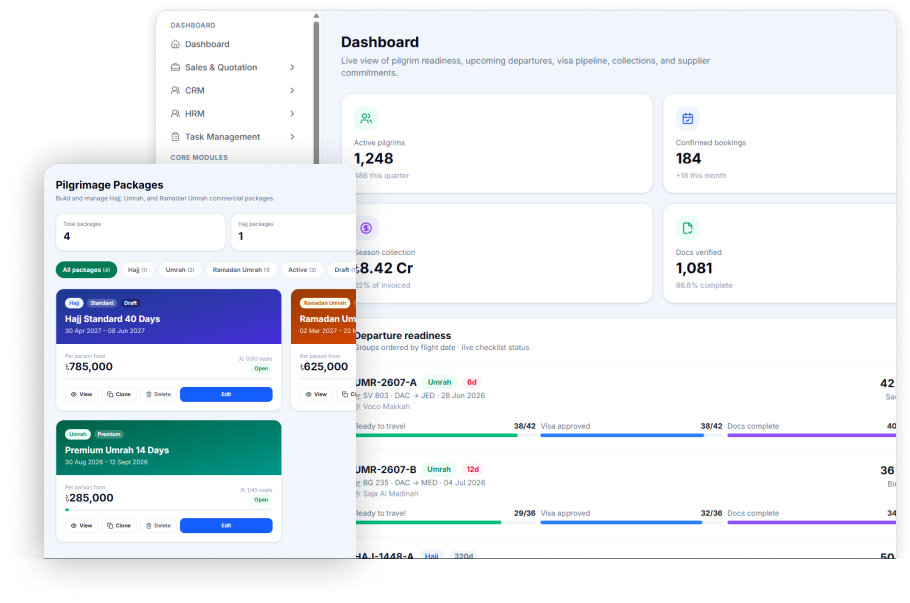Click Premium Umrah seats progress bar

(168, 510)
